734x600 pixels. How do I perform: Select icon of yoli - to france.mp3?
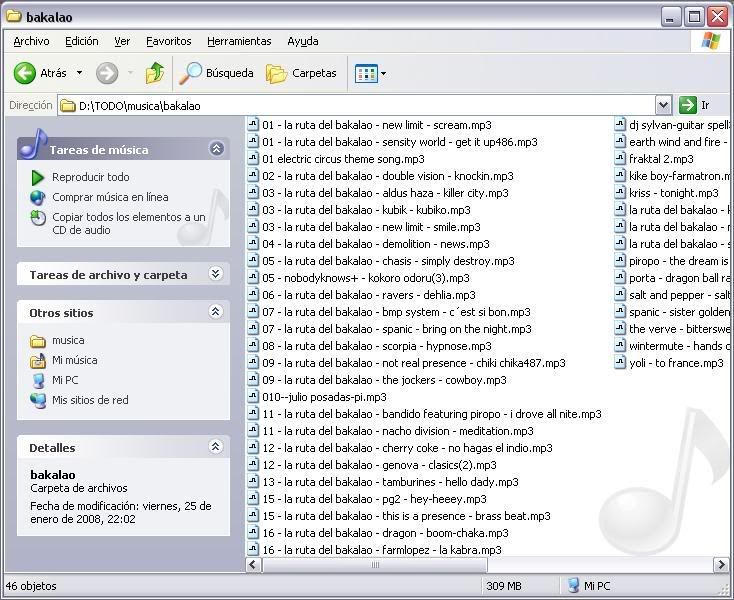(620, 362)
